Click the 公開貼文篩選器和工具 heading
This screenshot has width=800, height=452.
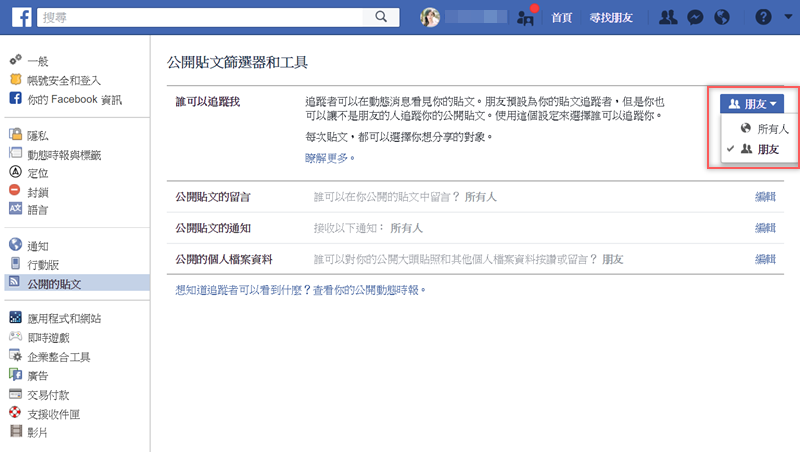(237, 62)
